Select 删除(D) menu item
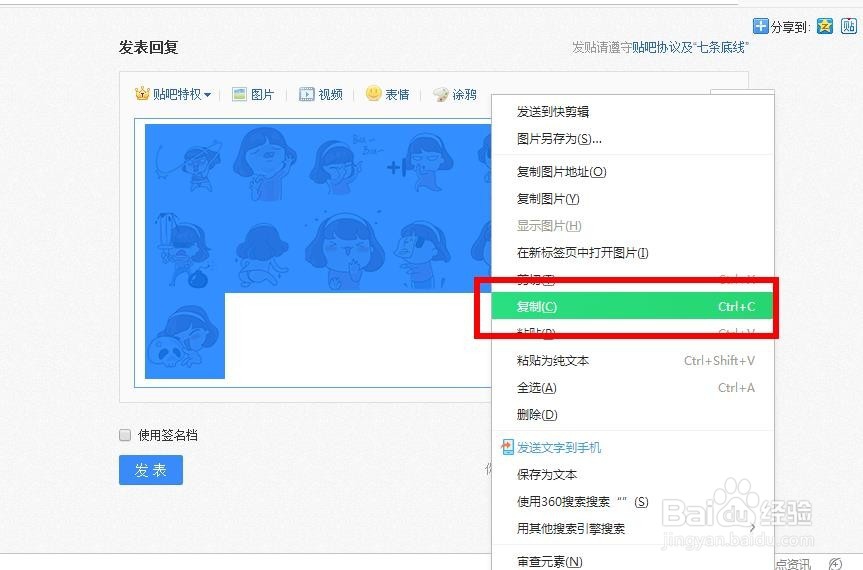863x570 pixels. point(633,414)
